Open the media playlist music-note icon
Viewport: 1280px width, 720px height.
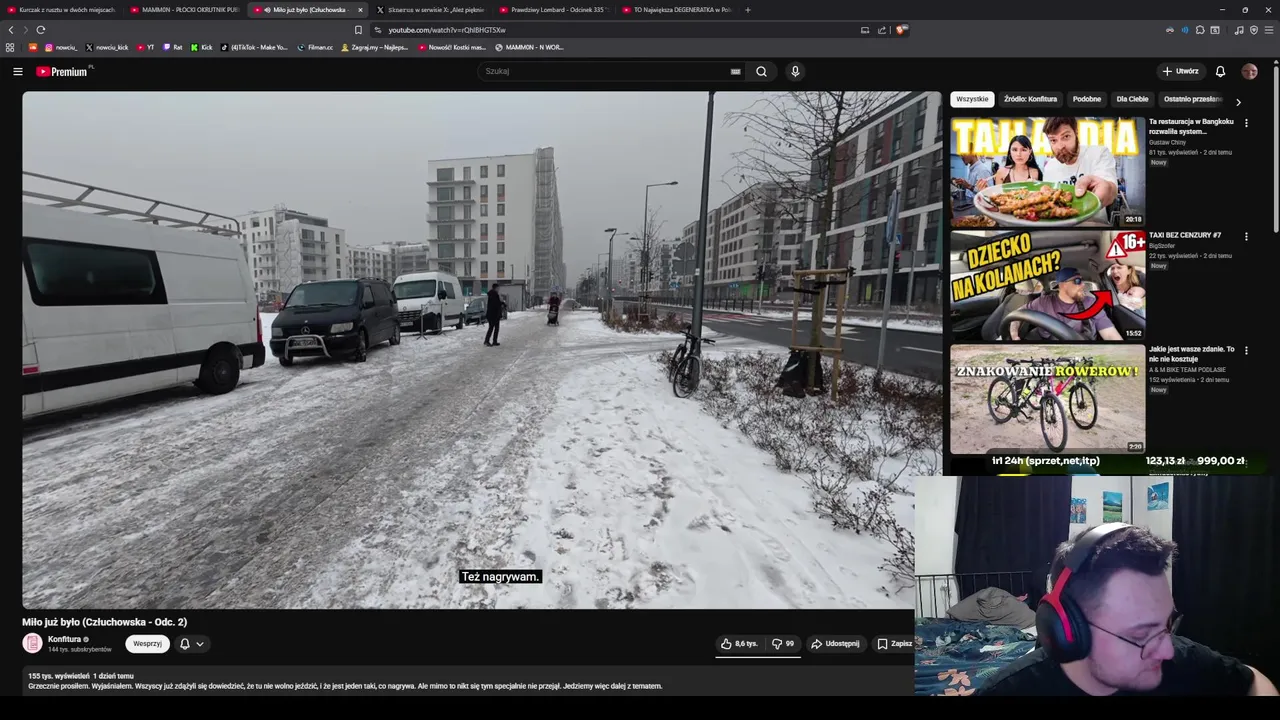coord(1239,30)
